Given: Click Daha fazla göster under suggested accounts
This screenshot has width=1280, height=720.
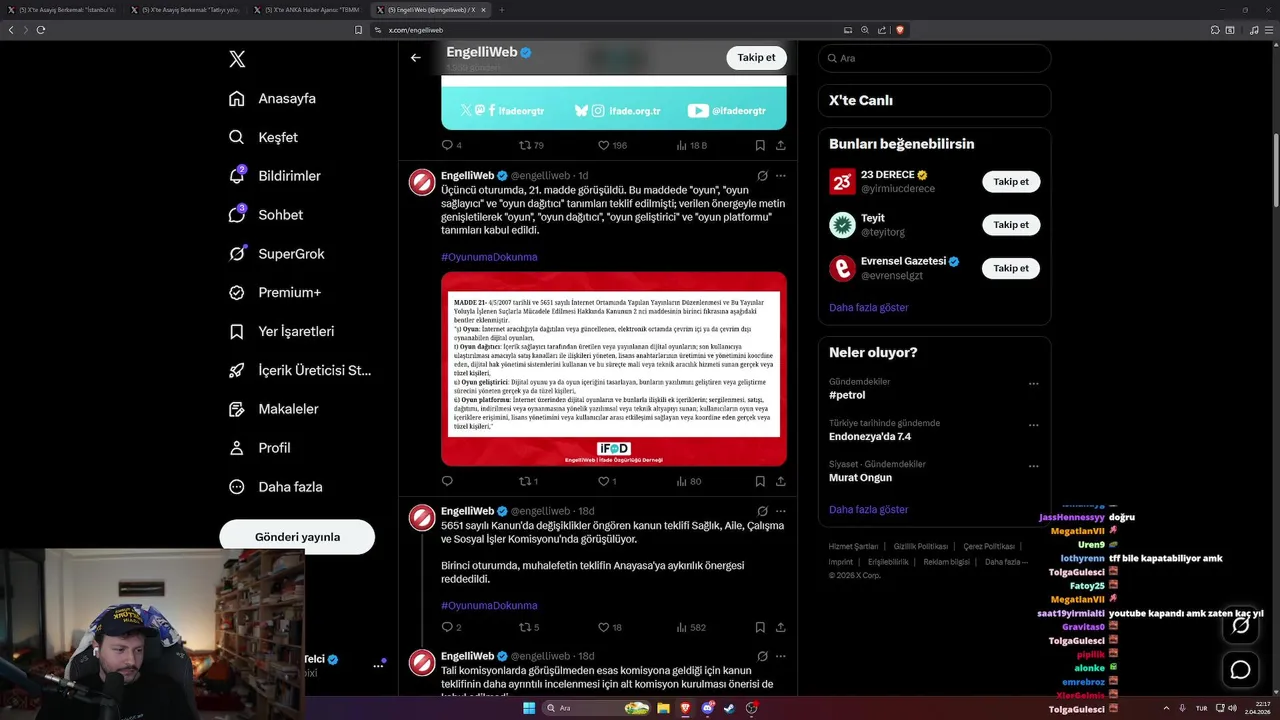Looking at the screenshot, I should point(868,307).
